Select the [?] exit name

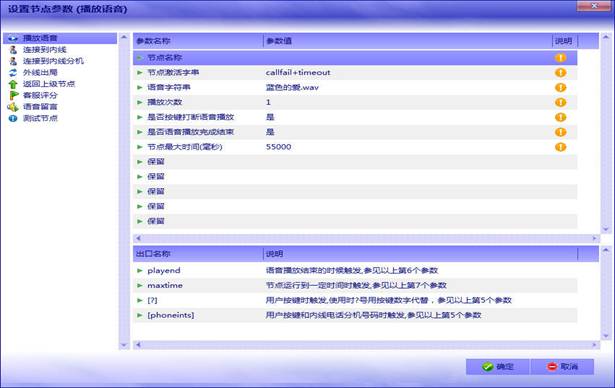point(152,301)
